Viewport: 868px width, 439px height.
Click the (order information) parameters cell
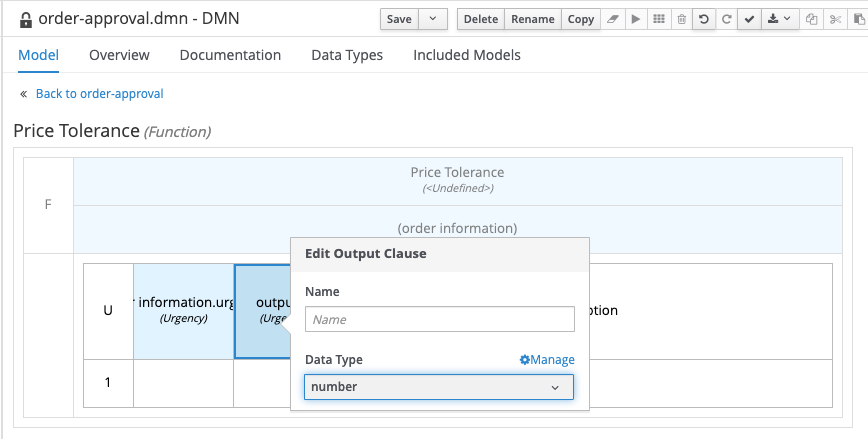[x=458, y=228]
